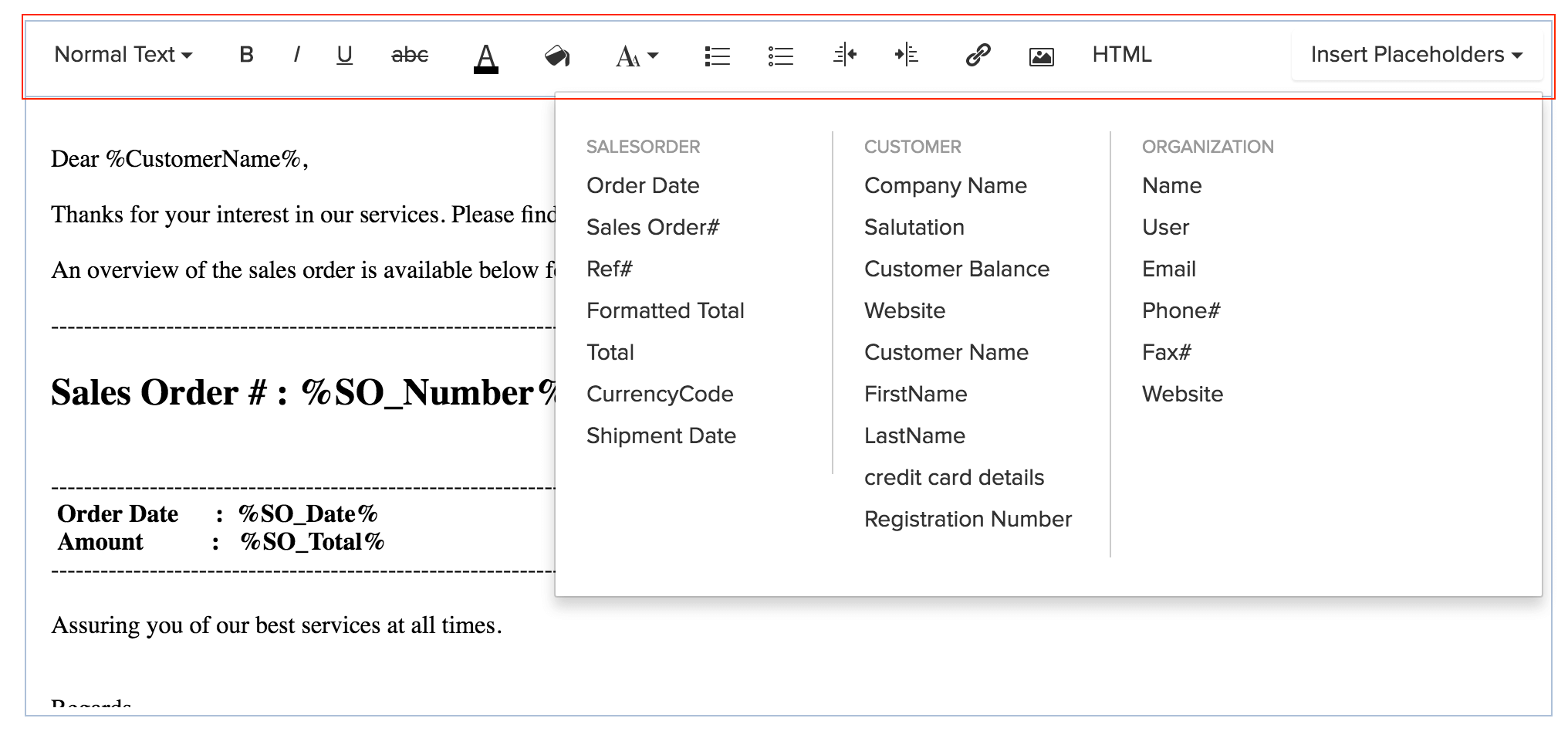Image resolution: width=1568 pixels, height=752 pixels.
Task: Insert the Company Name customer placeholder
Action: (x=945, y=185)
